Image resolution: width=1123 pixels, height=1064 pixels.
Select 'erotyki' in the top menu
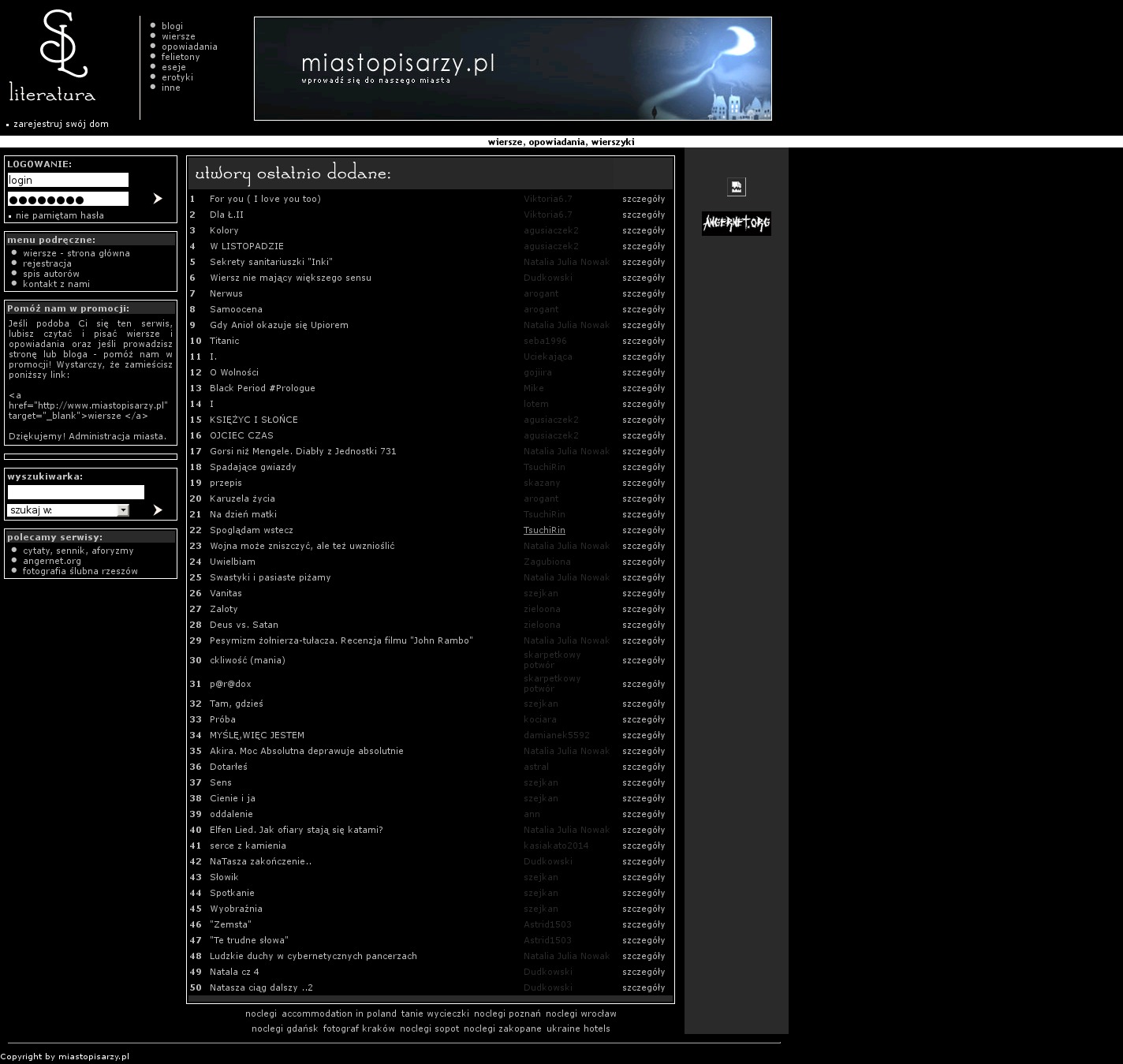pyautogui.click(x=177, y=77)
